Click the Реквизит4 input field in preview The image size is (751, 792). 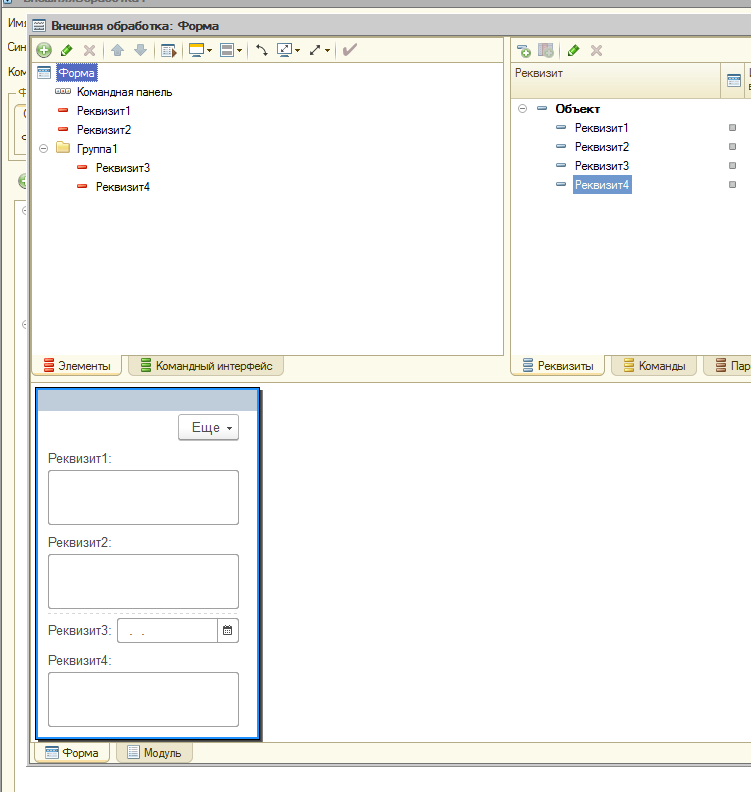(x=143, y=699)
